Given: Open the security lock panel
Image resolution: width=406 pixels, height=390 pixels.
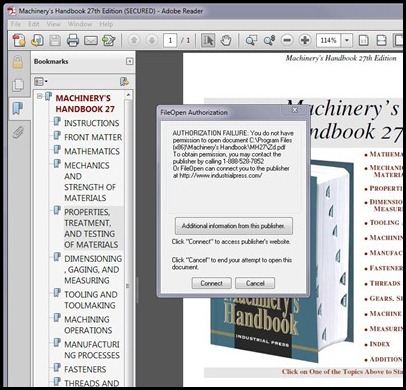Looking at the screenshot, I should pos(18,62).
